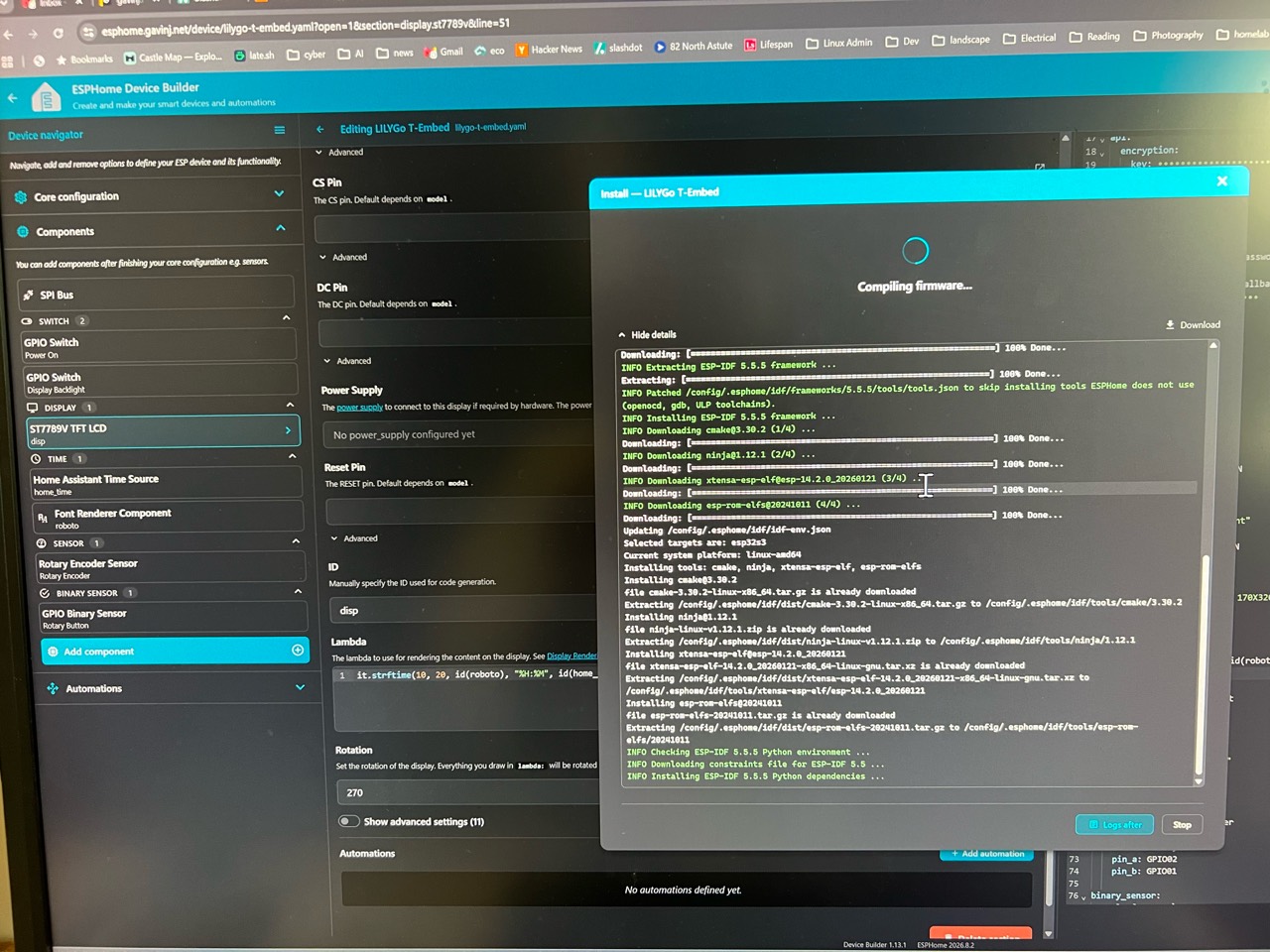The image size is (1270, 952).
Task: Expand the Automations section
Action: (x=300, y=686)
